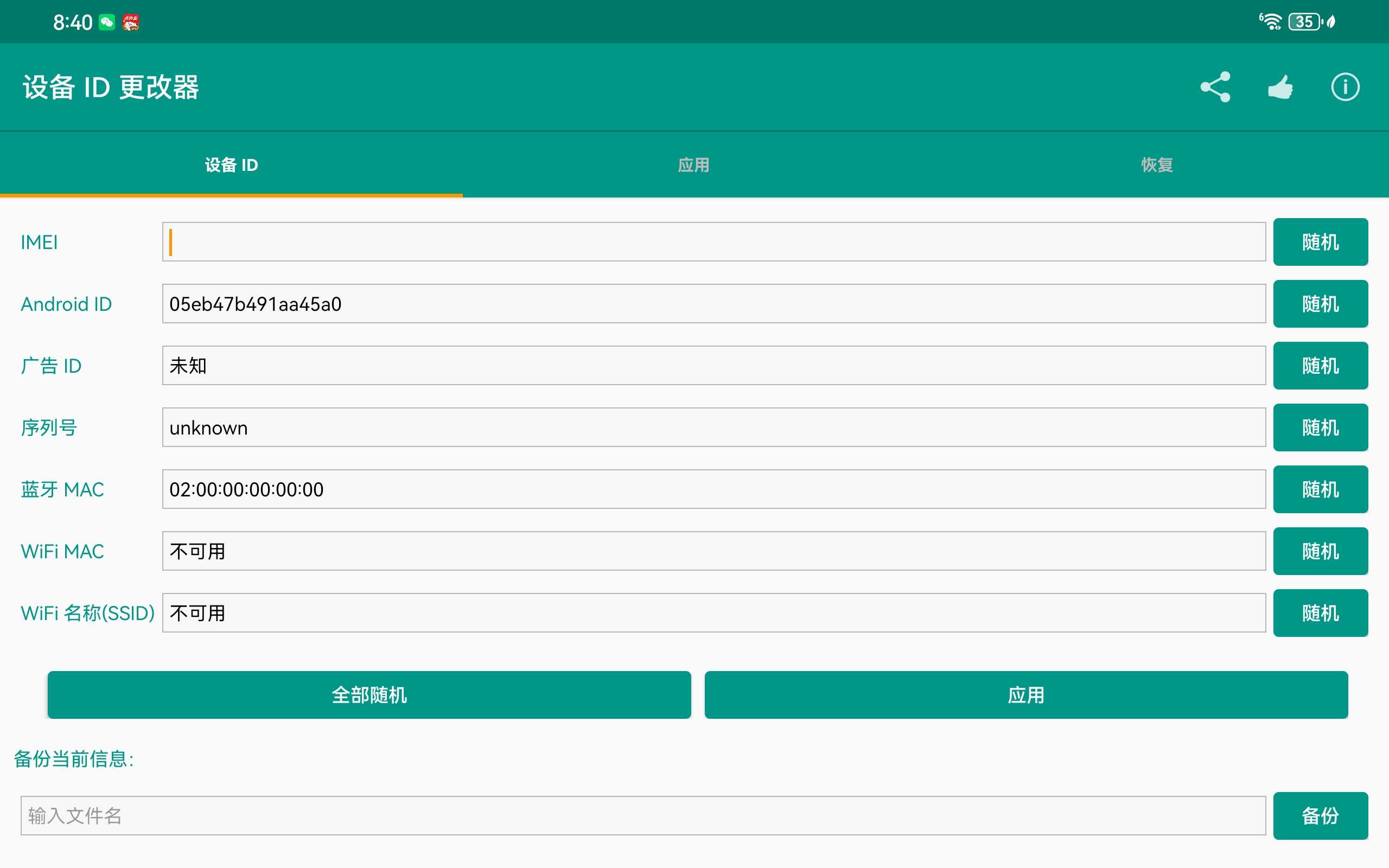Click the 全部随机 button
The width and height of the screenshot is (1389, 868).
pyautogui.click(x=369, y=694)
